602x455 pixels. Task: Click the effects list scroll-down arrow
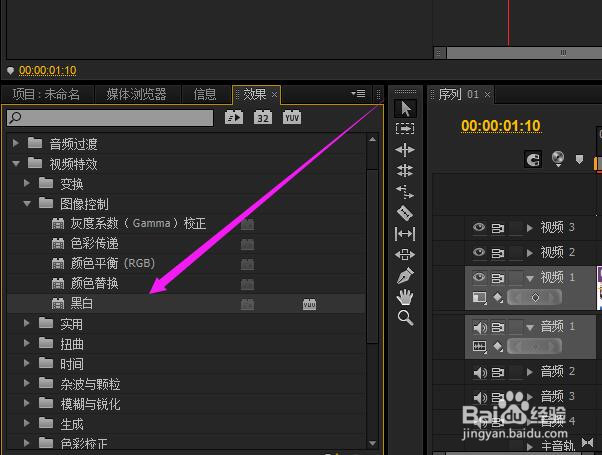coord(372,443)
